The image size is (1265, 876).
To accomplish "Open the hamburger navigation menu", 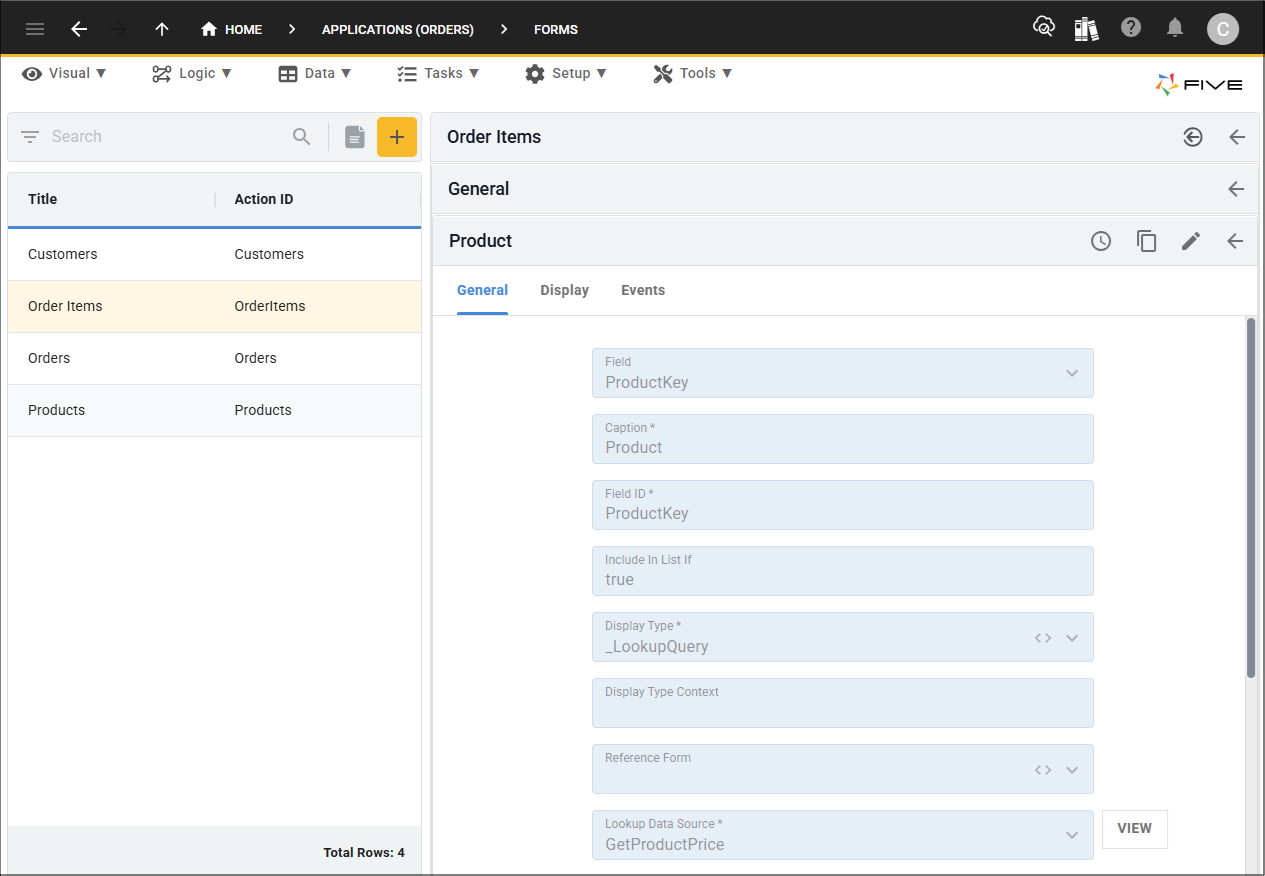I will point(34,28).
